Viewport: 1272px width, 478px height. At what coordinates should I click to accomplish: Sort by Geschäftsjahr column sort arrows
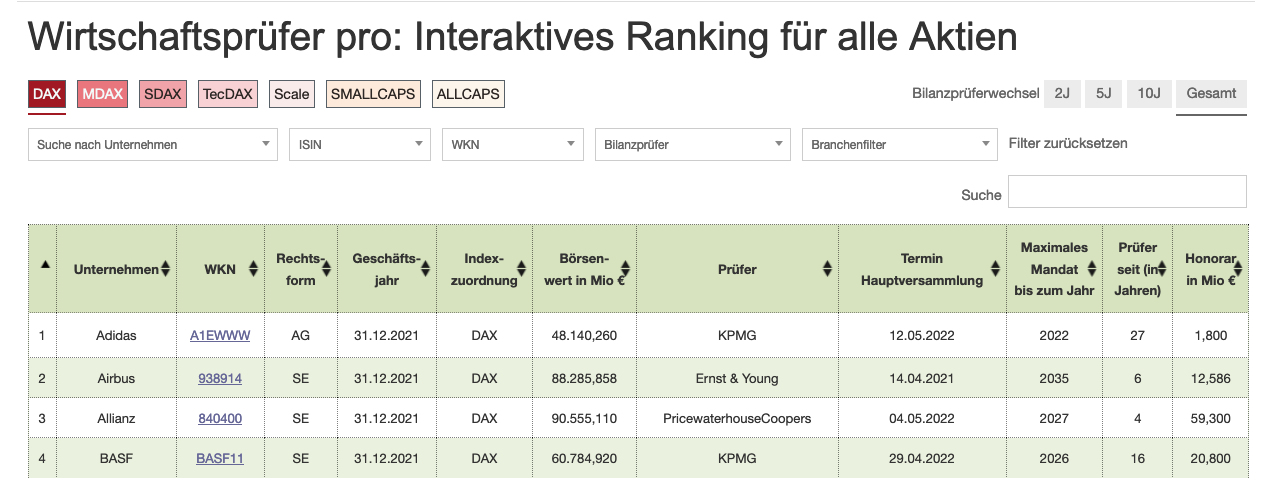(x=425, y=269)
